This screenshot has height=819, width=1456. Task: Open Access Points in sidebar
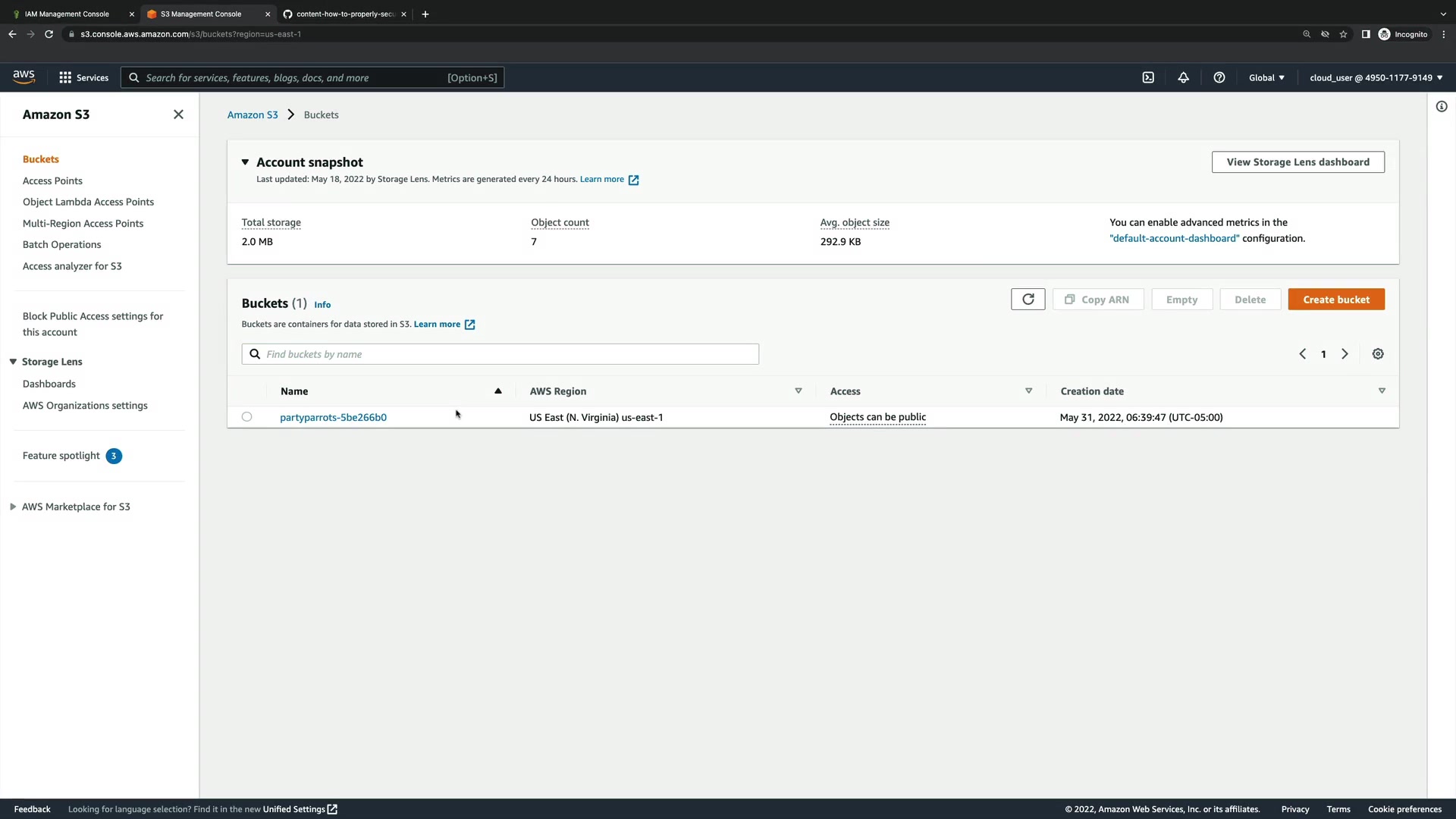(52, 180)
